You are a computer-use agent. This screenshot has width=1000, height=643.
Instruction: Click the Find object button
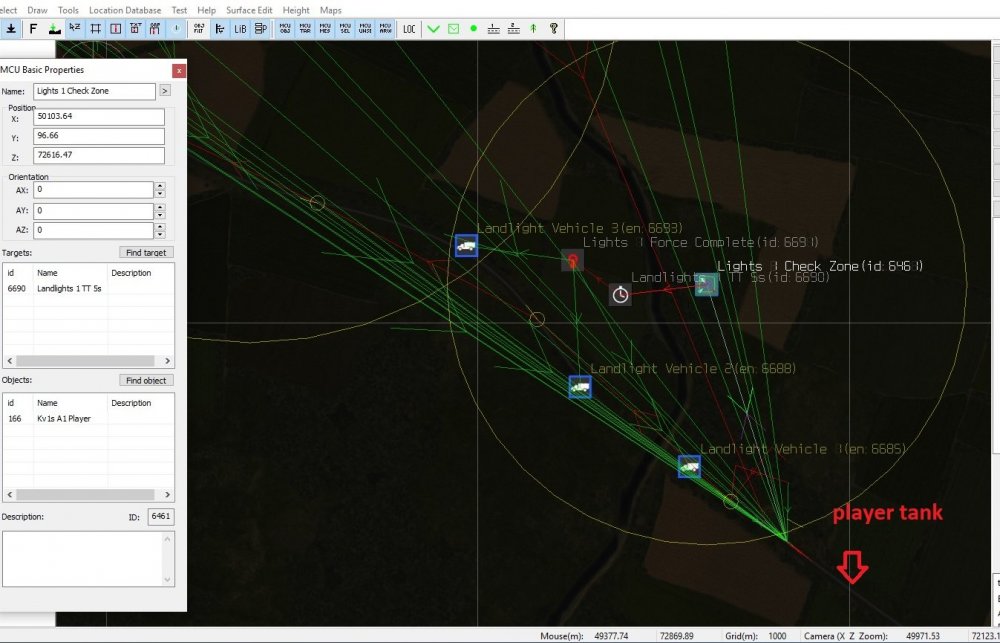pos(146,380)
